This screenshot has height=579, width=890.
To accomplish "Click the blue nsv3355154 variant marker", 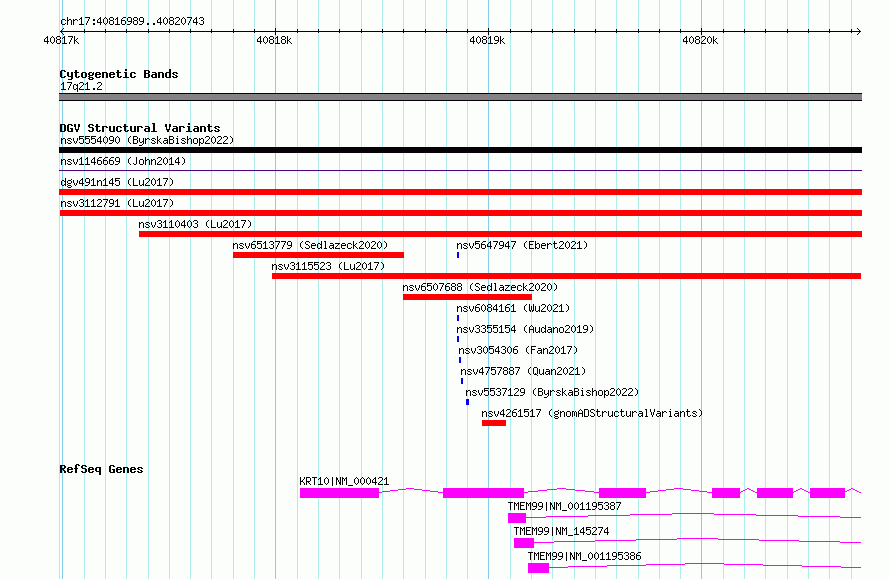I will pos(458,339).
